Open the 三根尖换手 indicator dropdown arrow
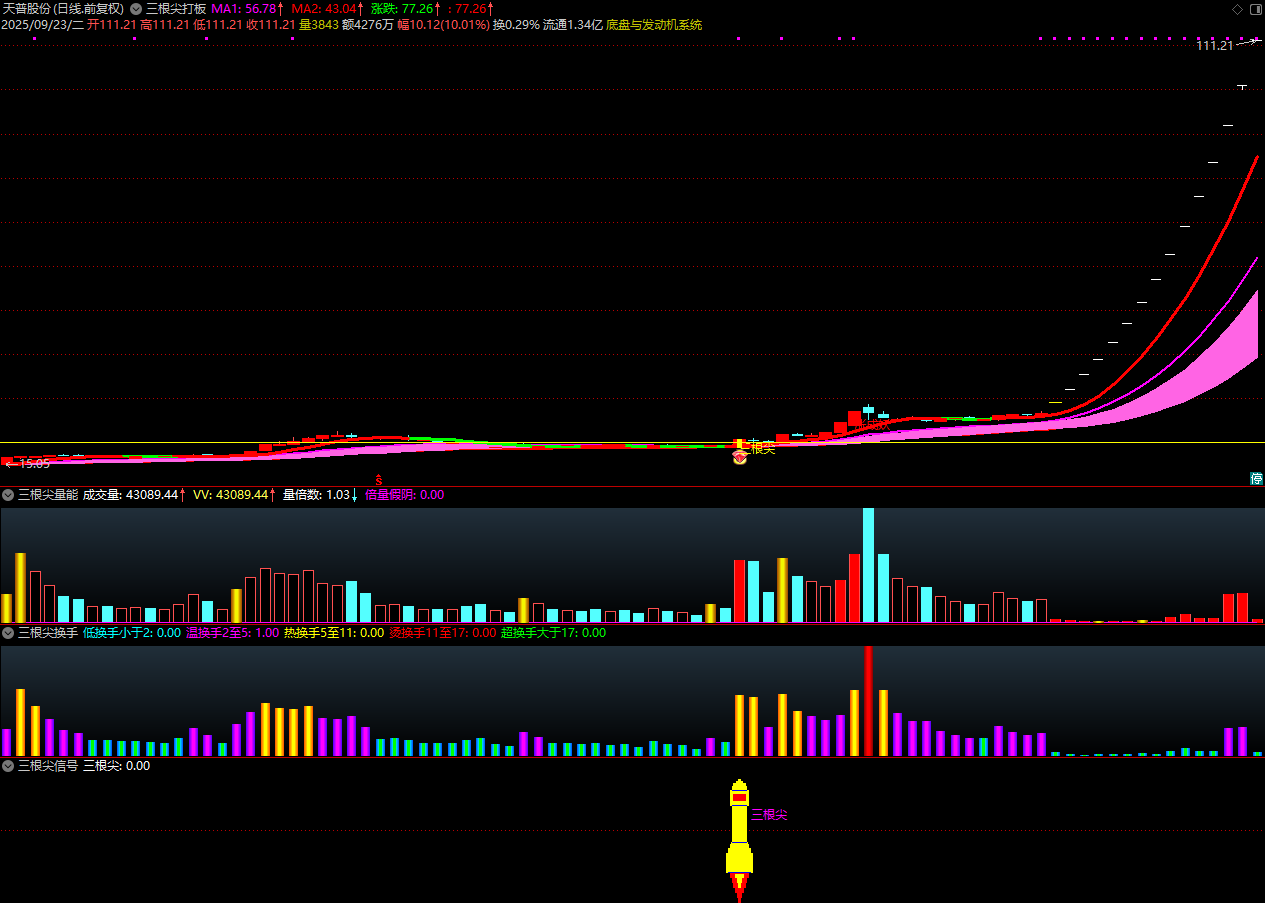The width and height of the screenshot is (1265, 903). click(x=8, y=632)
